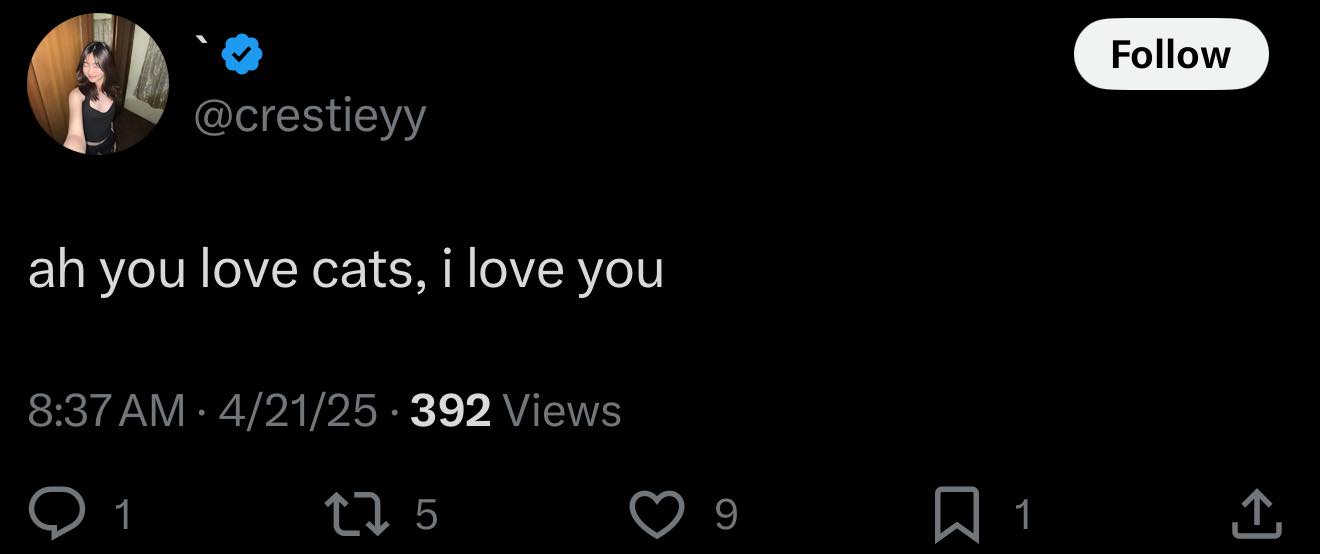The width and height of the screenshot is (1320, 554).
Task: Click the reply speech bubble icon
Action: (74, 512)
